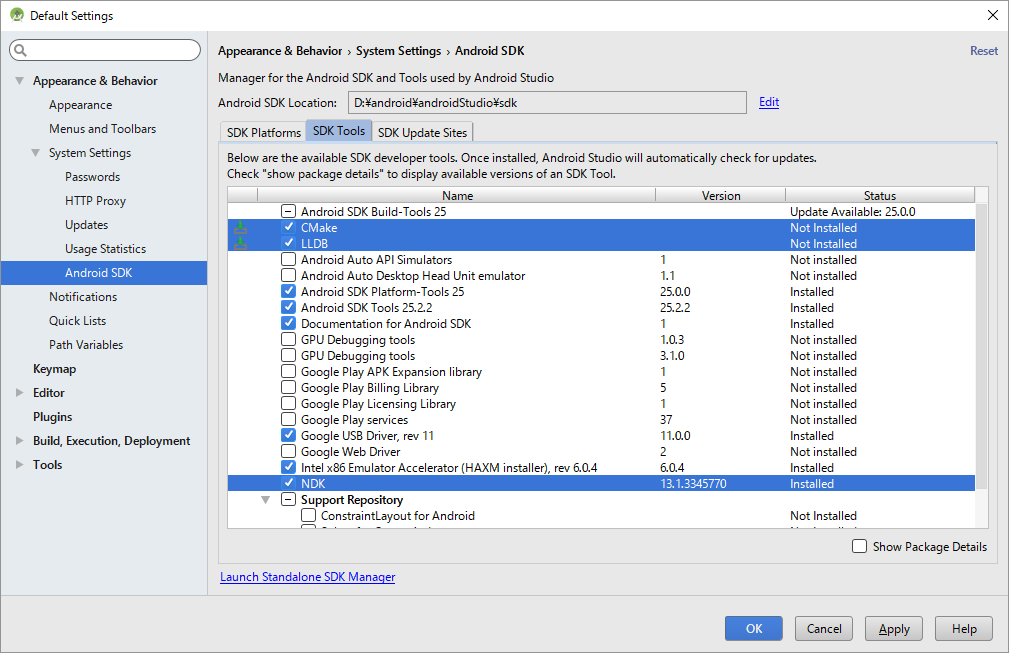Select the SDK Tools tab
This screenshot has height=653, width=1009.
click(339, 131)
